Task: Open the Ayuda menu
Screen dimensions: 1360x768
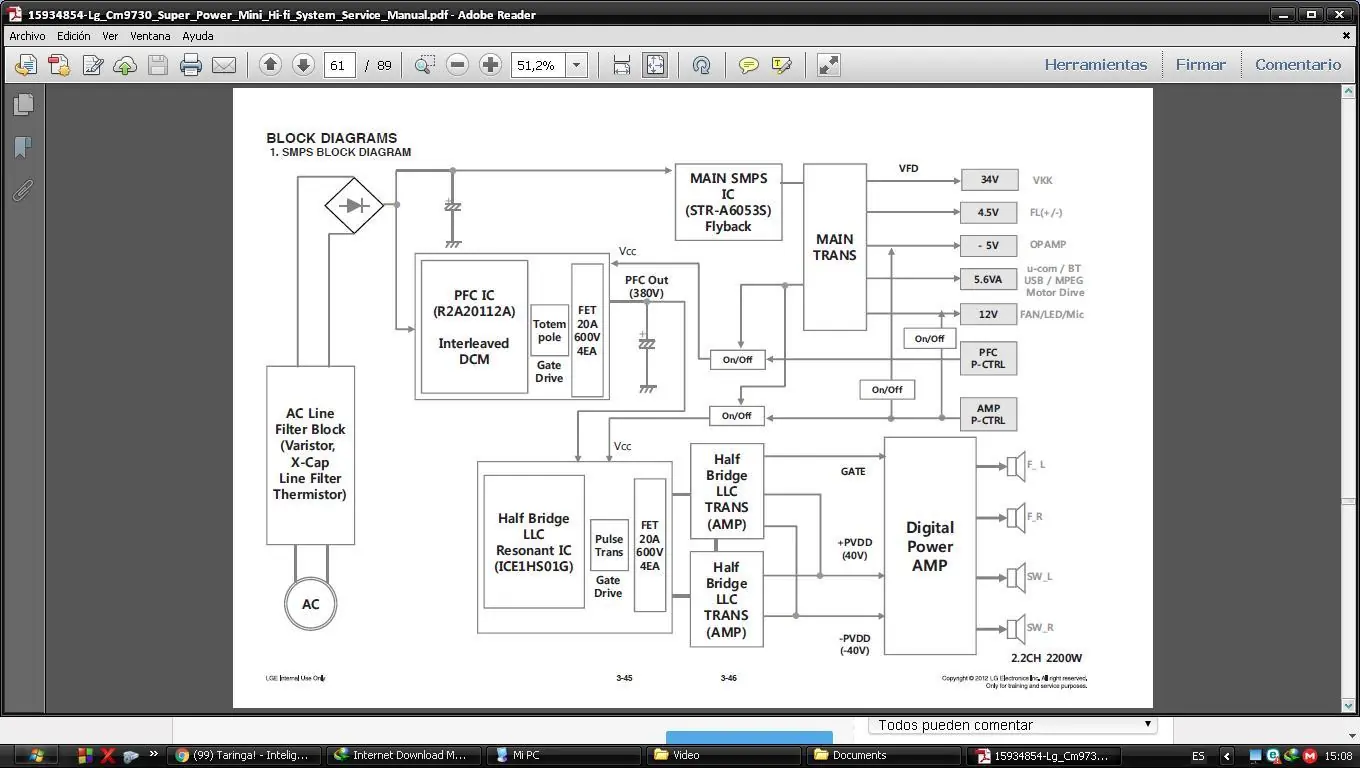Action: [198, 36]
